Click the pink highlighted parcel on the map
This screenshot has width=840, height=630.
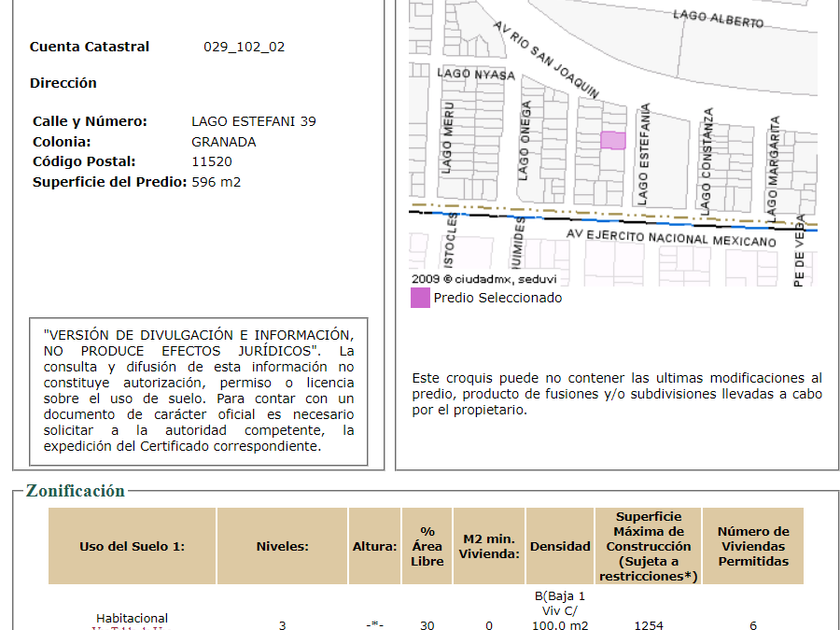point(612,141)
